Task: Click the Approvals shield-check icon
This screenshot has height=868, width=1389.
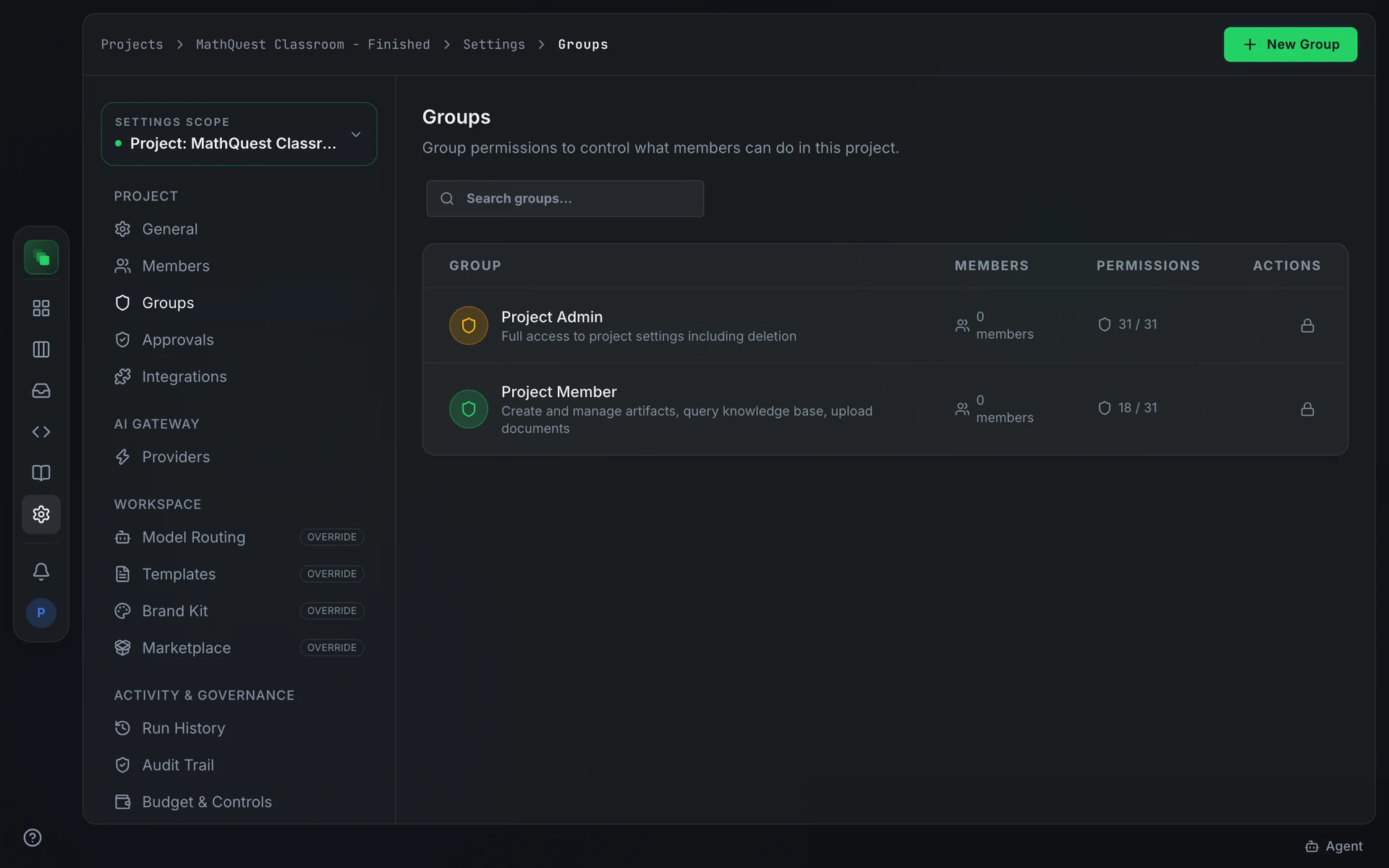Action: coord(123,340)
